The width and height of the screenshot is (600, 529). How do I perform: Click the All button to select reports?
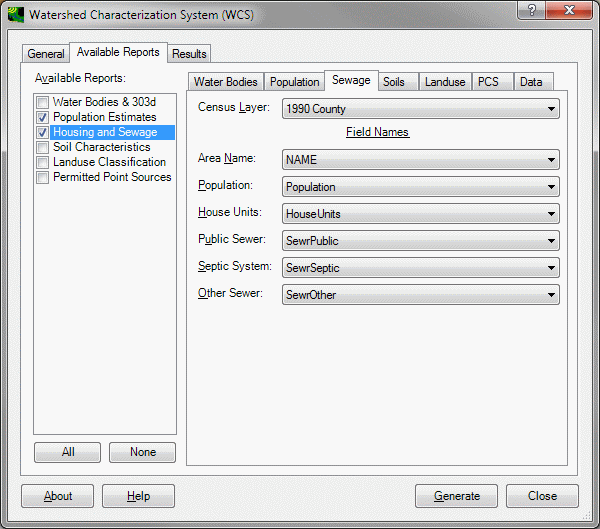(68, 452)
